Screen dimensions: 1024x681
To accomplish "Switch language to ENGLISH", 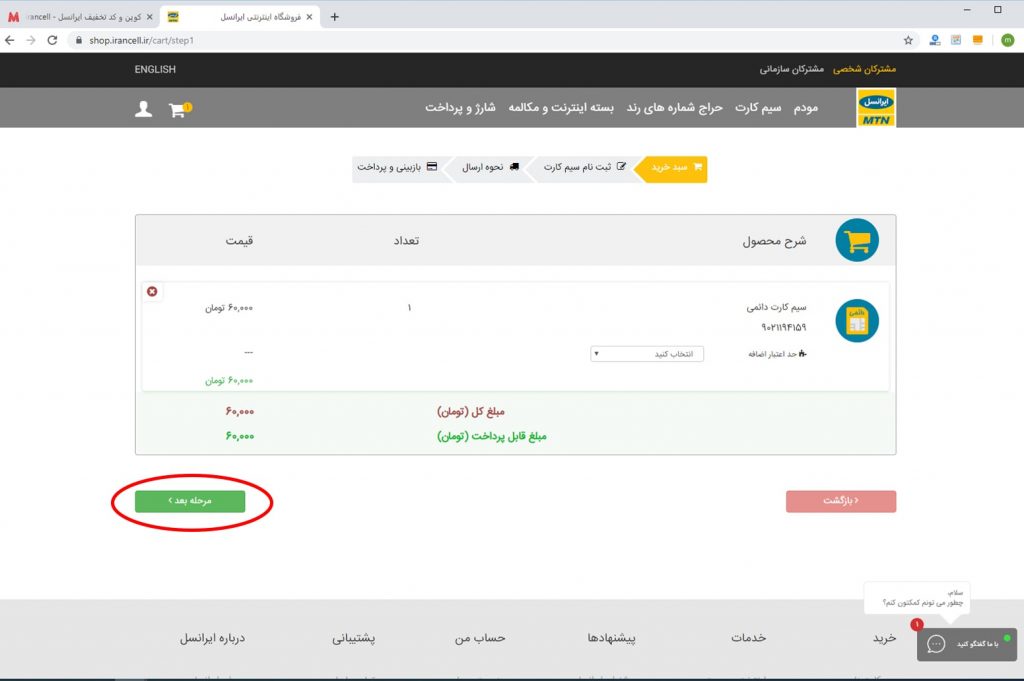I will (x=155, y=69).
